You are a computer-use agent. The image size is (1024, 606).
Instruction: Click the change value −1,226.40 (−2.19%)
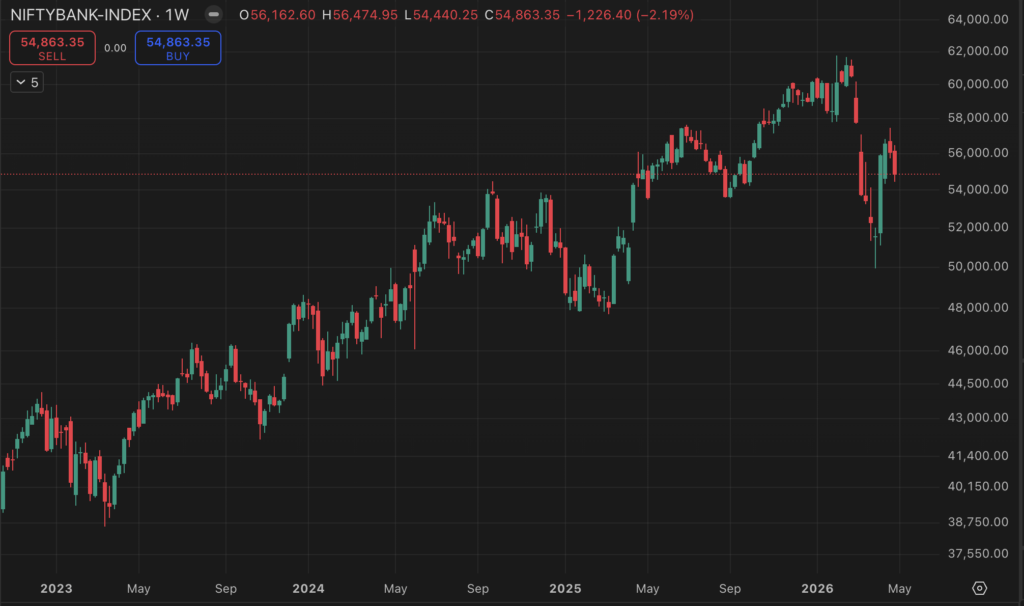[630, 15]
